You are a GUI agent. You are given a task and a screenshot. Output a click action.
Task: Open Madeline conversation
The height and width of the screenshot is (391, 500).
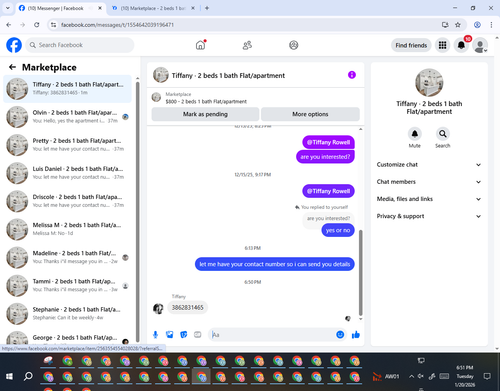point(67,257)
